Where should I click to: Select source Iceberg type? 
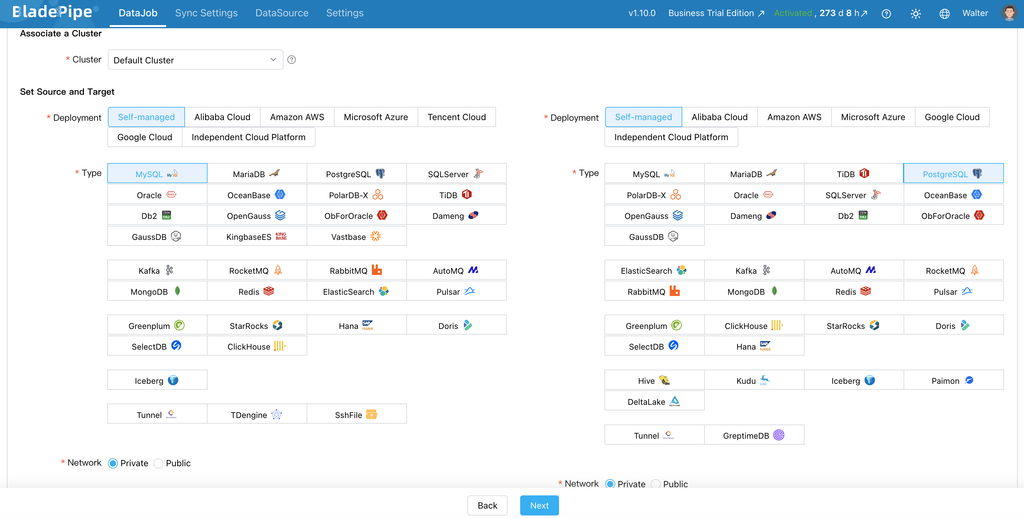[157, 380]
